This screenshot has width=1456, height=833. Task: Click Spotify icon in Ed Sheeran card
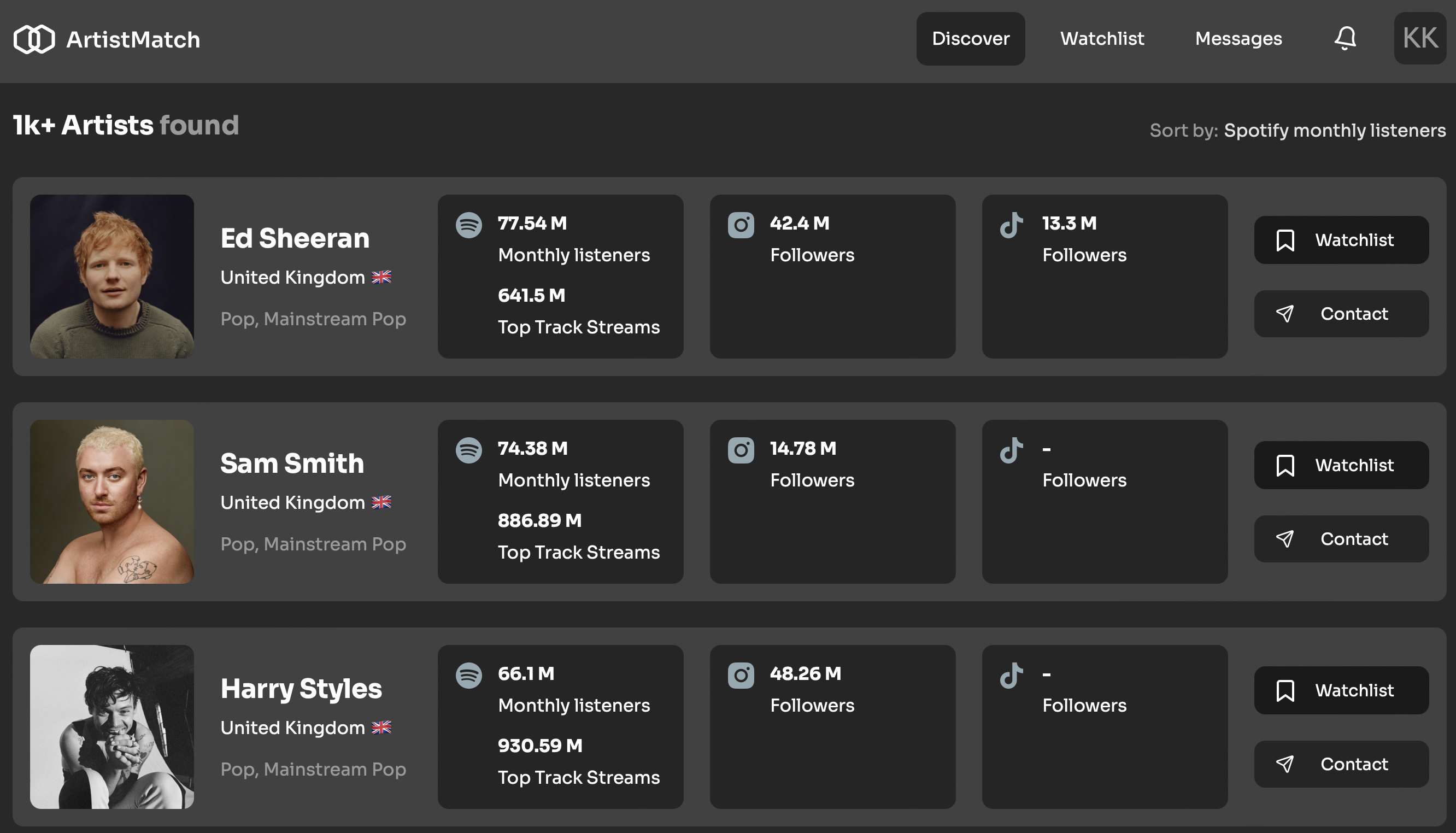pos(468,225)
